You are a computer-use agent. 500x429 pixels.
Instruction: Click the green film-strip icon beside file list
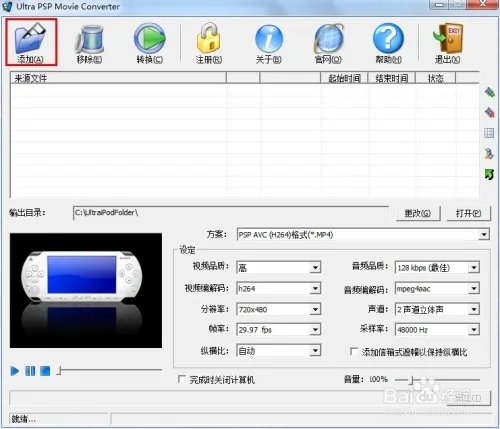coord(489,92)
